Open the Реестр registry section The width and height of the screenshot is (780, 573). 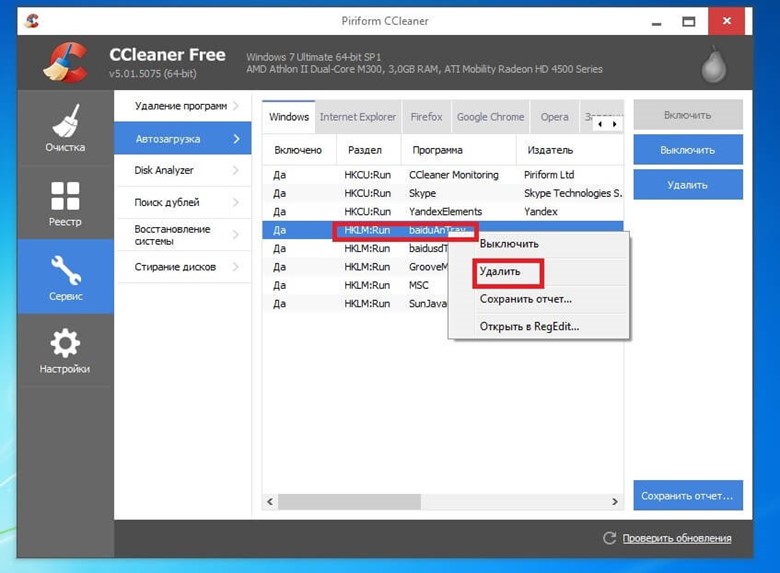click(65, 203)
